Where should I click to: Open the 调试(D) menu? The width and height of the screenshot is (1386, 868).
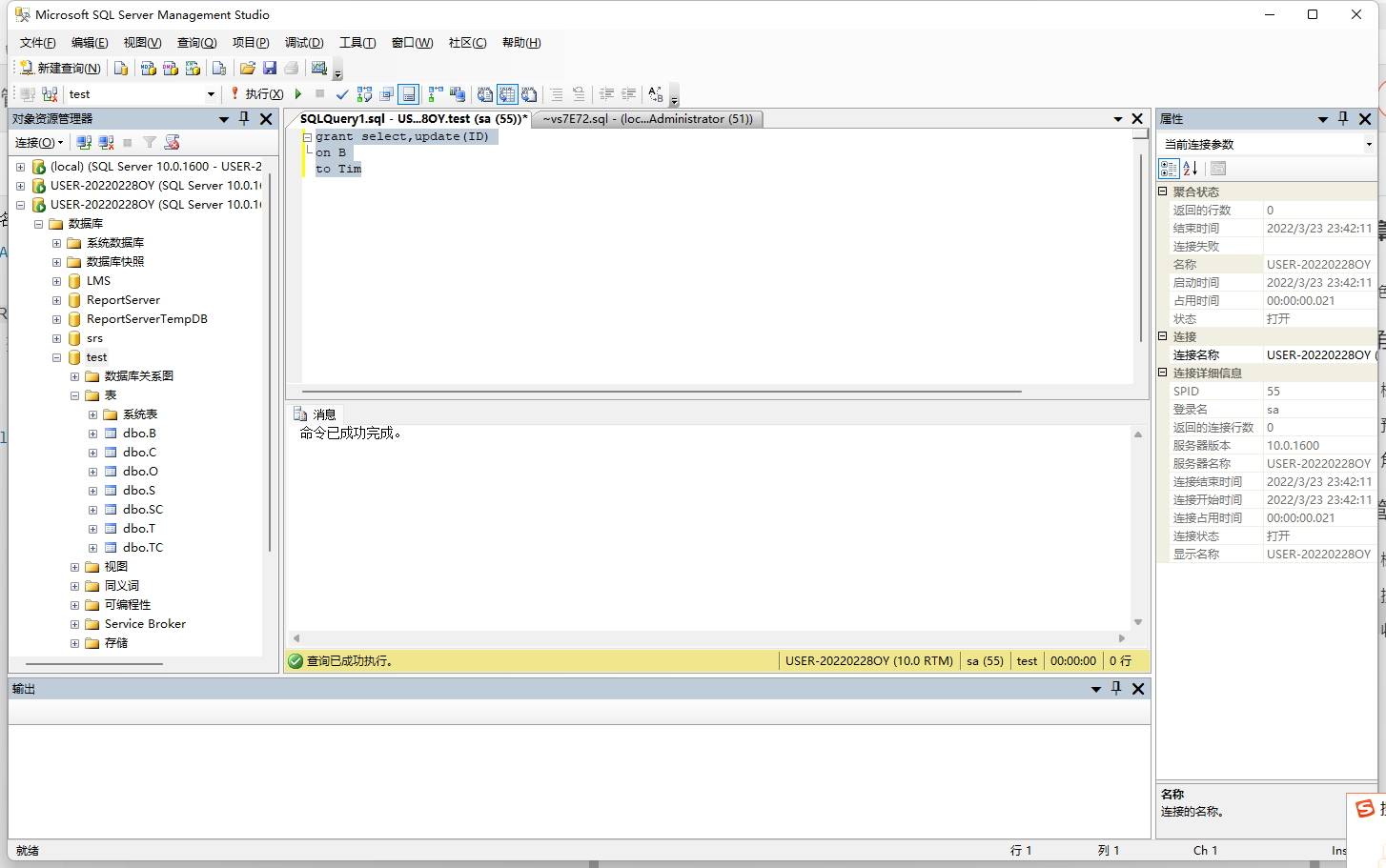coord(304,43)
